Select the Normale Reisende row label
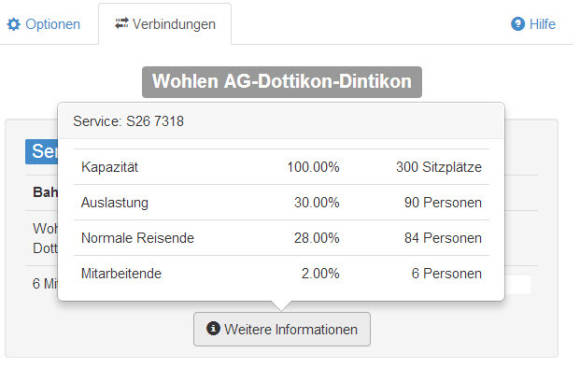The height and width of the screenshot is (367, 580). (x=138, y=238)
